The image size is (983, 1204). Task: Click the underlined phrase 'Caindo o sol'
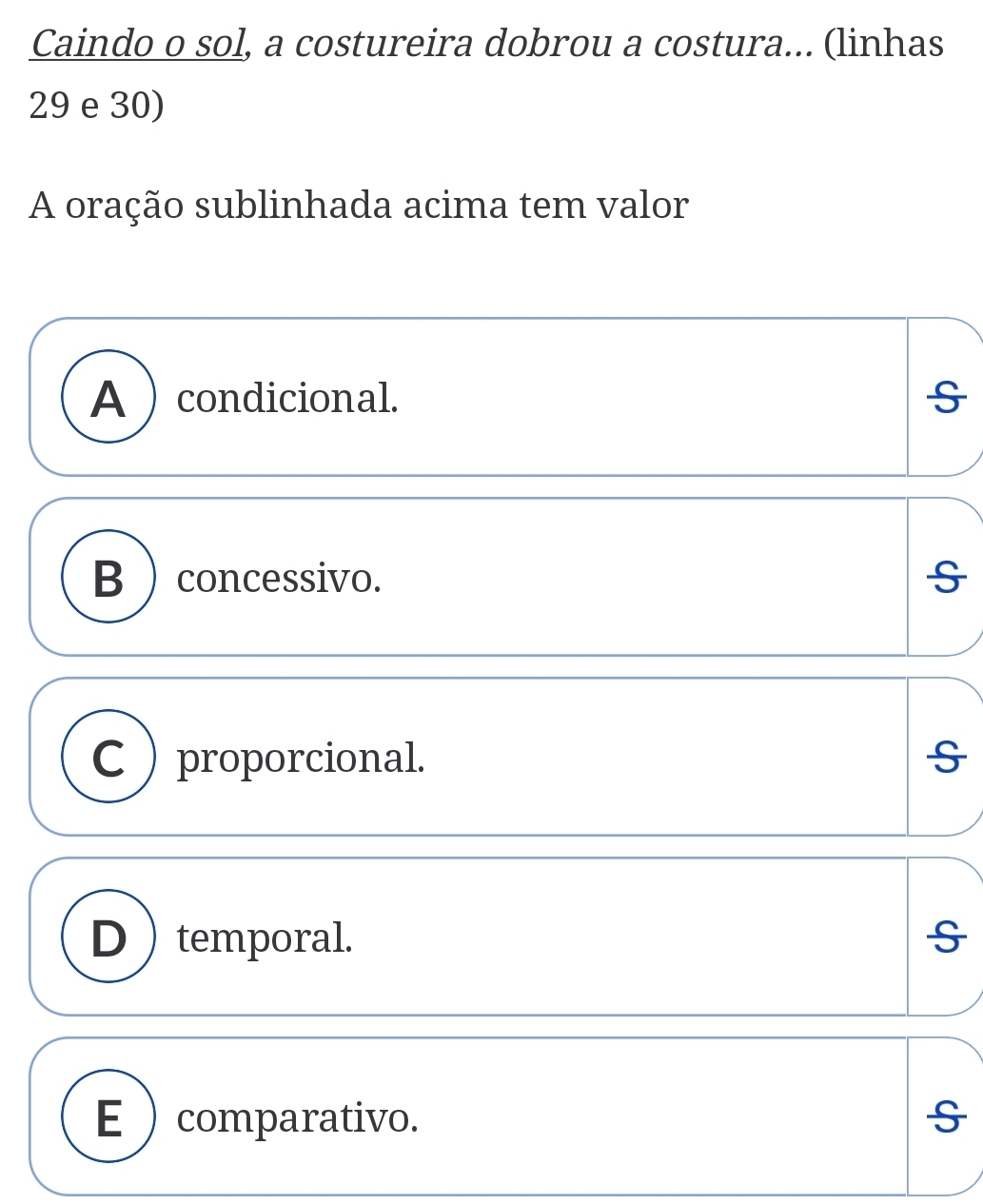[141, 44]
